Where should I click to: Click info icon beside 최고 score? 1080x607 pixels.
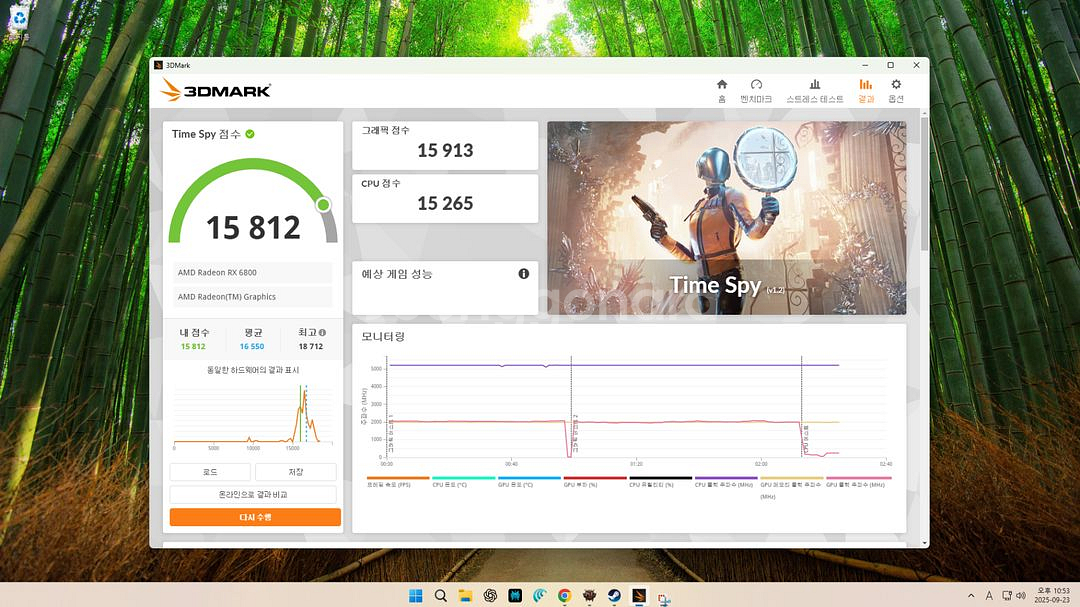(x=322, y=333)
